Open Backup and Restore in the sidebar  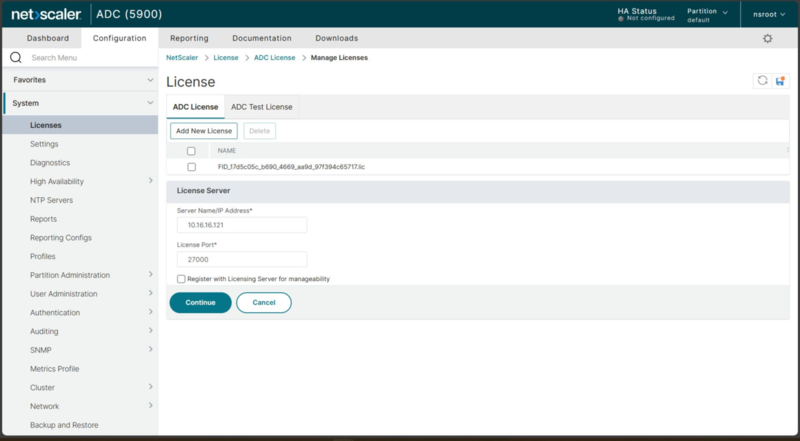click(x=64, y=425)
